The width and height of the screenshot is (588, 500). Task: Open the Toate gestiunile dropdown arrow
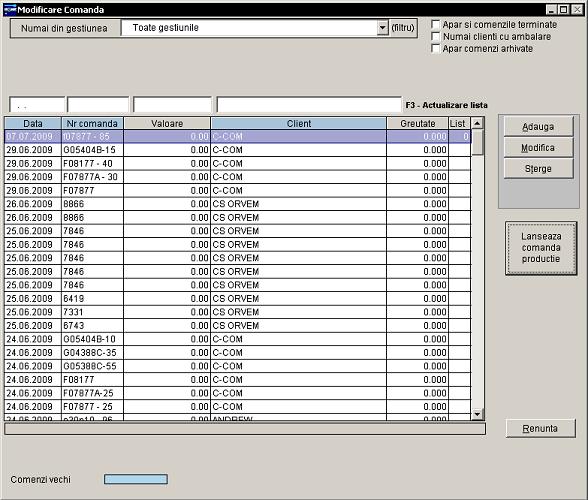pyautogui.click(x=382, y=28)
